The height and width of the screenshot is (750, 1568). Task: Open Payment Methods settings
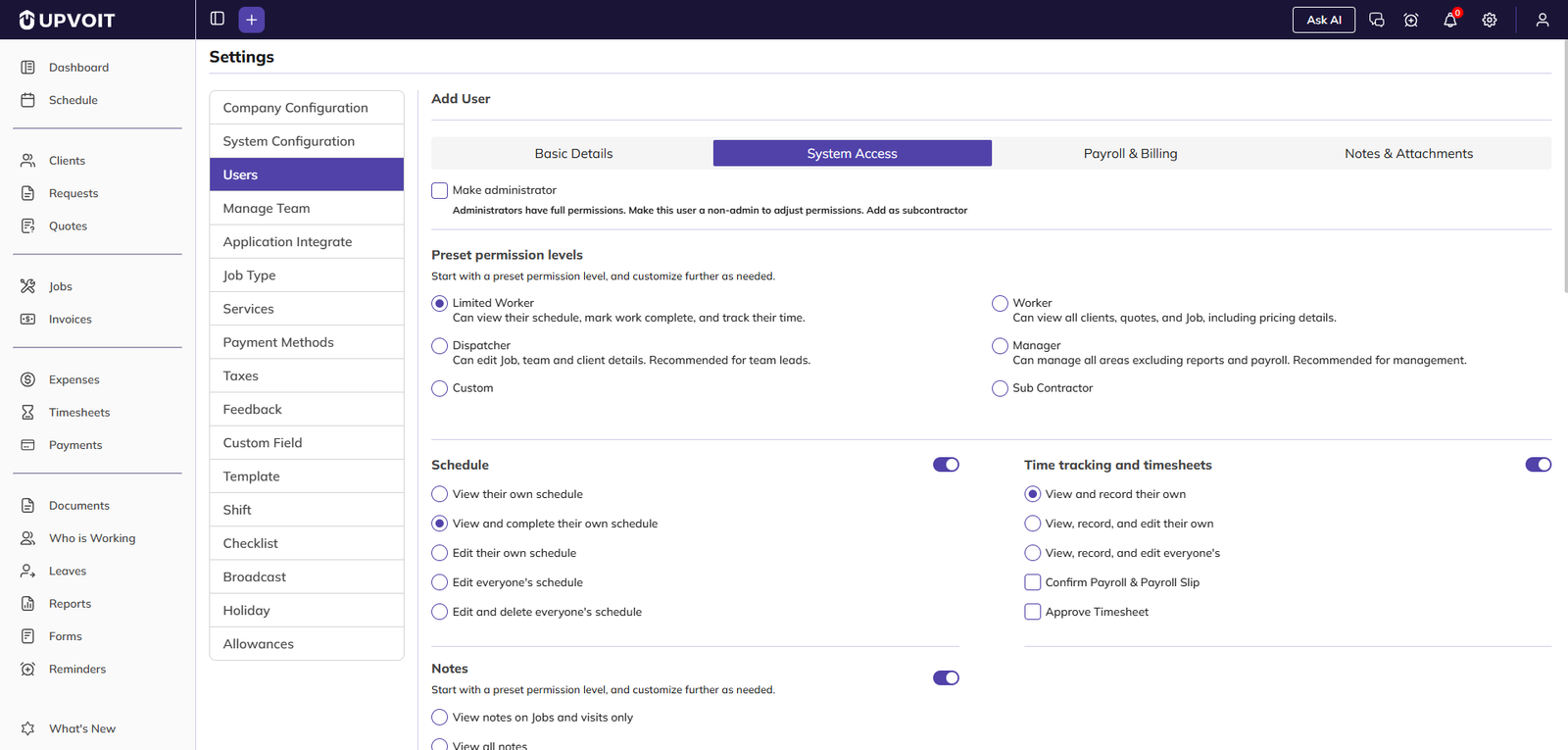click(307, 342)
